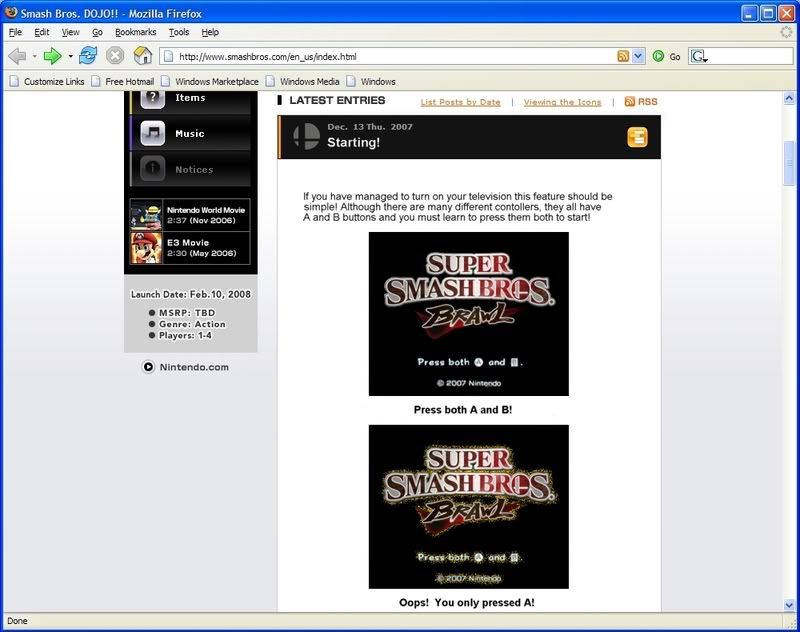This screenshot has height=632, width=800.
Task: Open the Bookmarks menu
Action: click(135, 32)
